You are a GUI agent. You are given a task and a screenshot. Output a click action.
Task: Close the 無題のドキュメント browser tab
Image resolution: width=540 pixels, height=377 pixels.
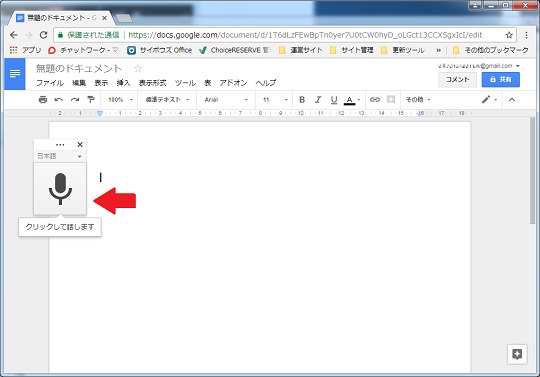(x=104, y=18)
